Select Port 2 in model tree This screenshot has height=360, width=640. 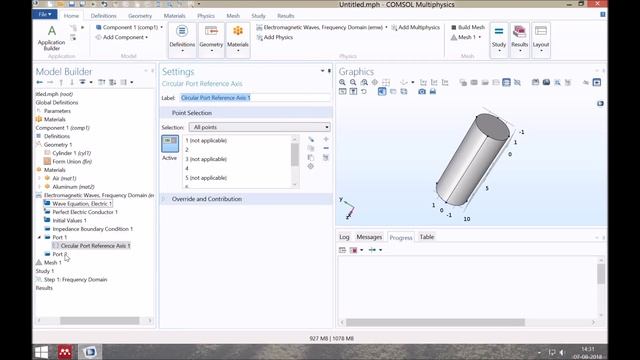[60, 254]
